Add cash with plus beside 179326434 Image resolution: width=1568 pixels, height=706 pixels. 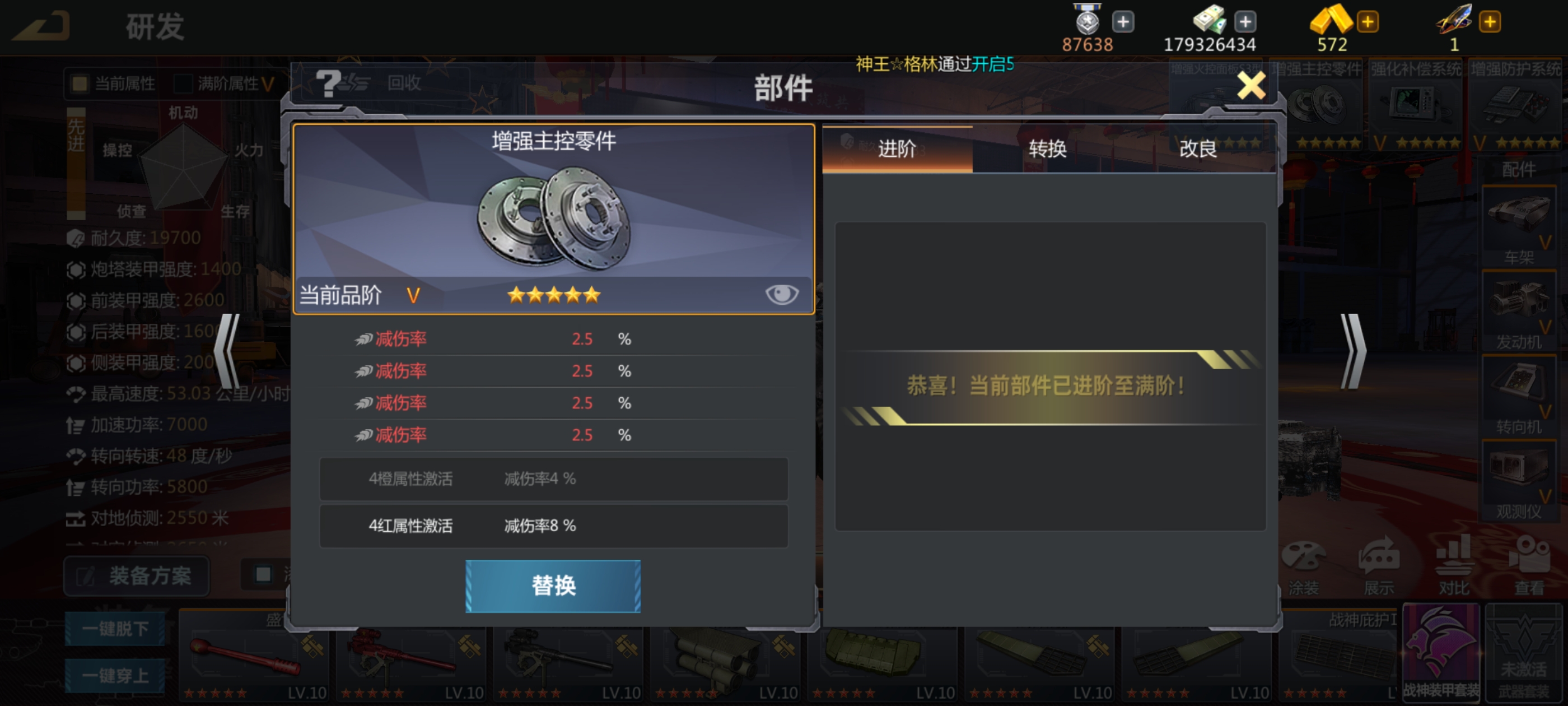pos(1245,22)
